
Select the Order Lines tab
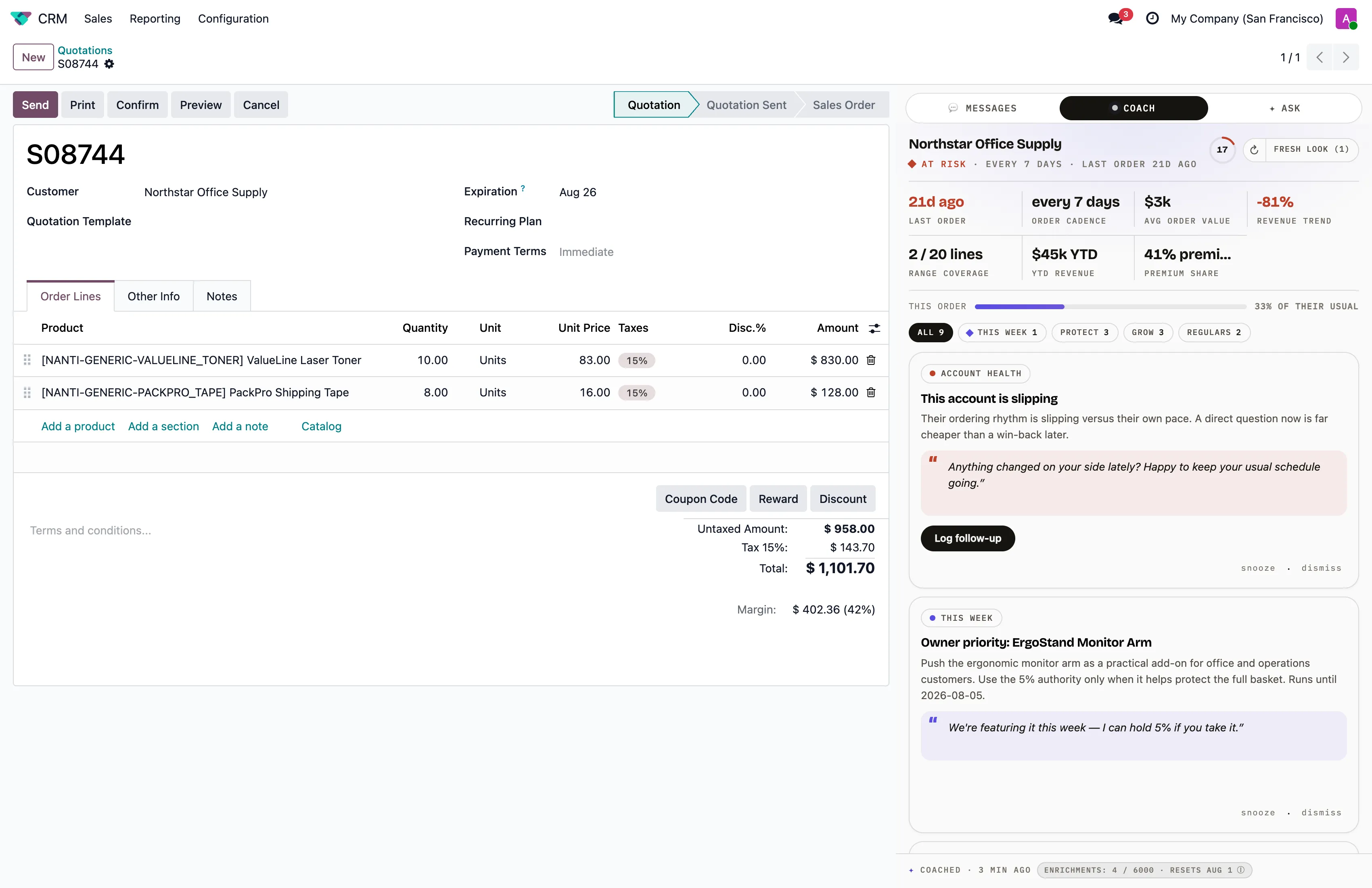pos(70,296)
